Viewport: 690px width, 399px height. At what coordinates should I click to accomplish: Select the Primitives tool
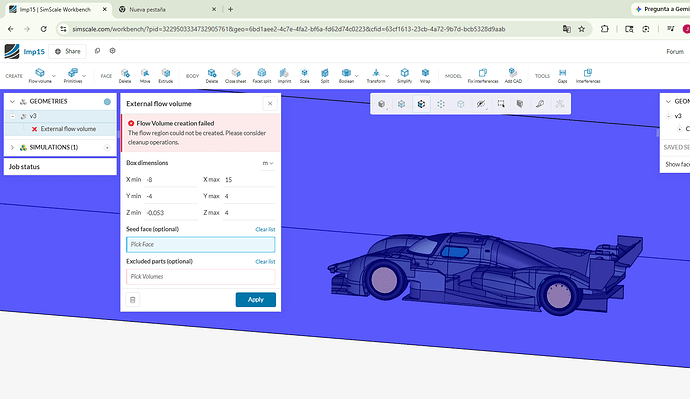coord(73,75)
